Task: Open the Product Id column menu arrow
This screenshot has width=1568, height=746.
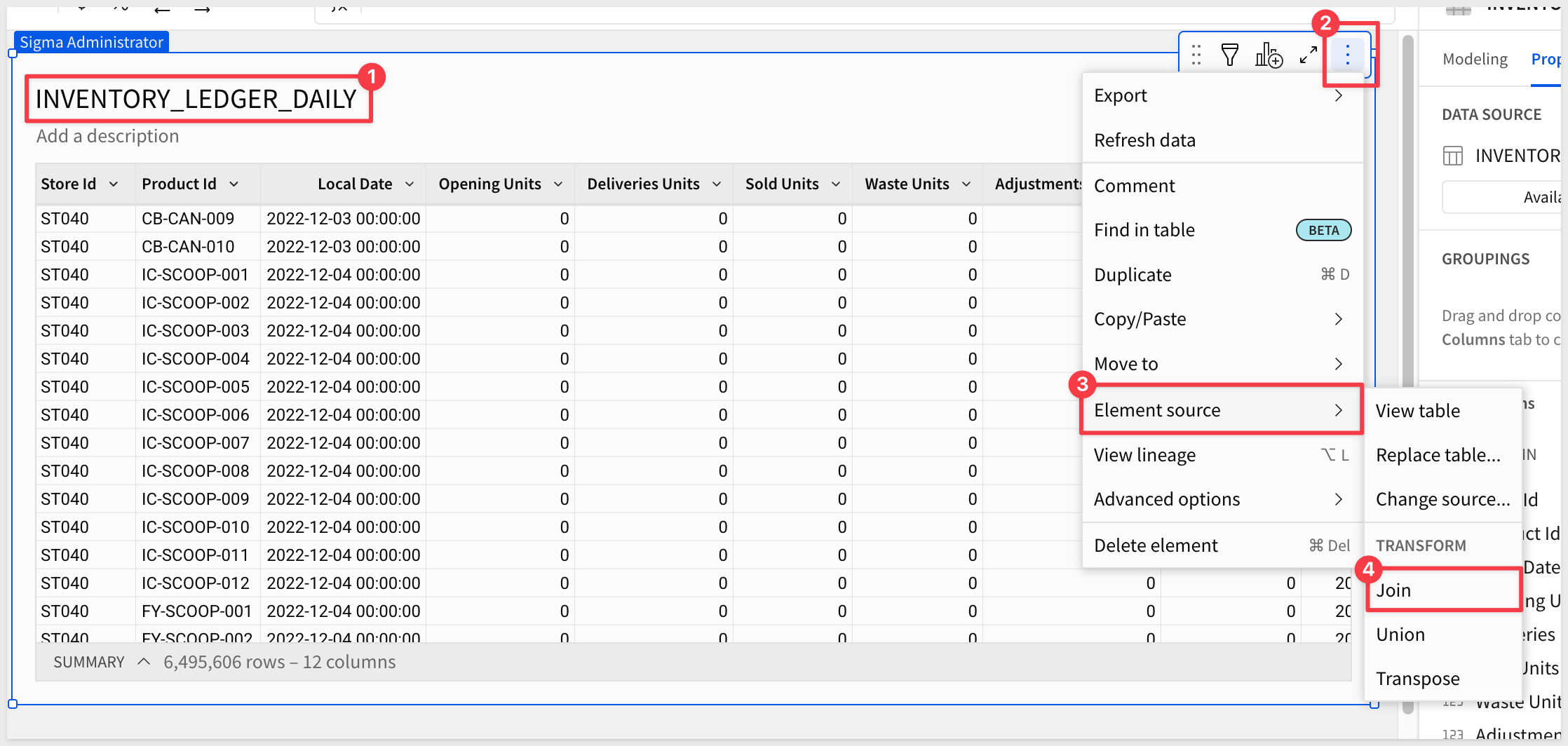Action: 234,184
